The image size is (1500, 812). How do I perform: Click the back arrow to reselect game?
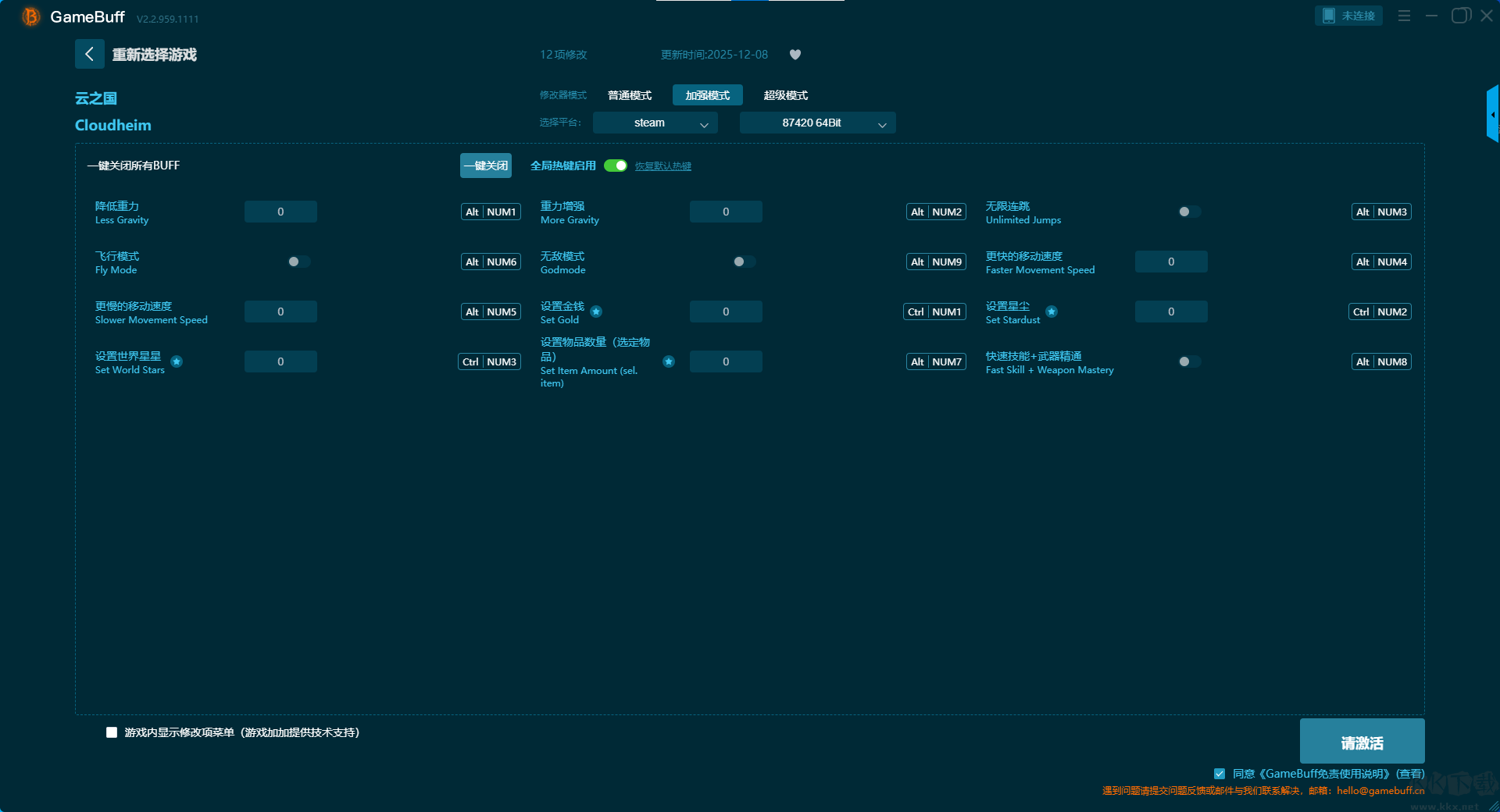pyautogui.click(x=89, y=54)
